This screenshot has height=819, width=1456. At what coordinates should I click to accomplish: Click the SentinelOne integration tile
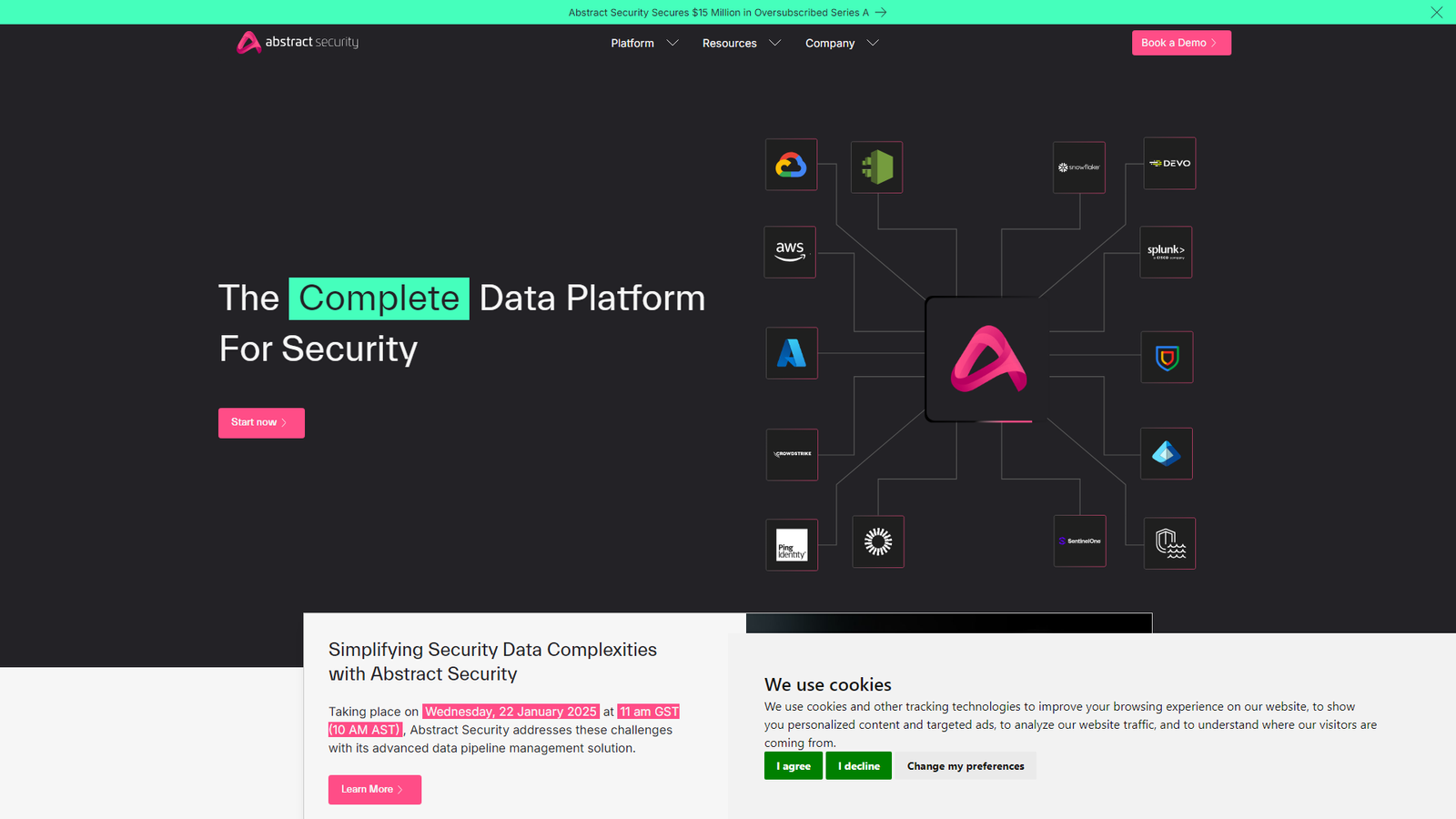[x=1080, y=541]
